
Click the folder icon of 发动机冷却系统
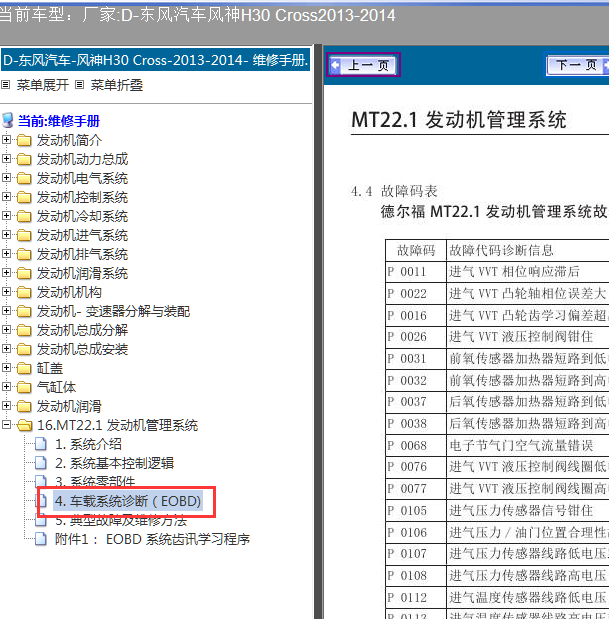(x=24, y=216)
